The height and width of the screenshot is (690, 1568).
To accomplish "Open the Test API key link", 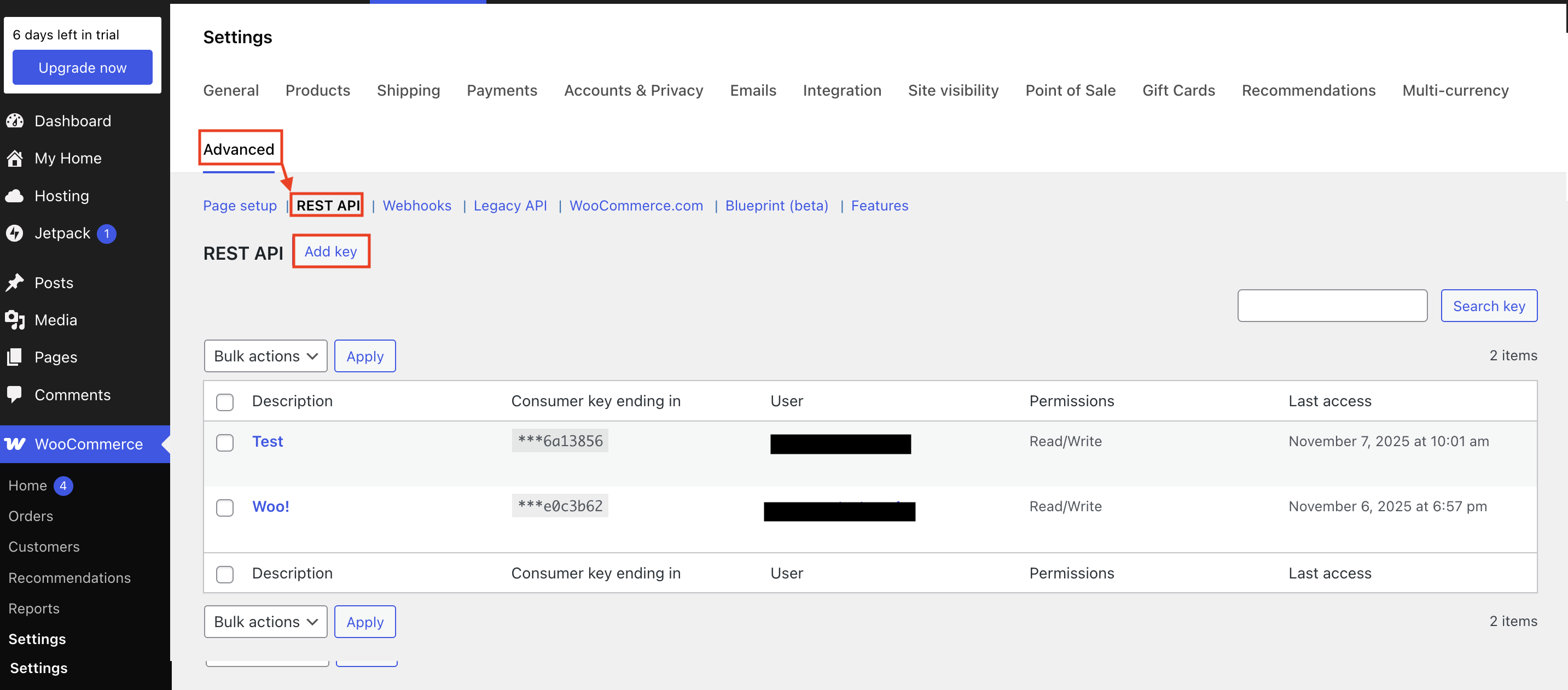I will coord(267,441).
